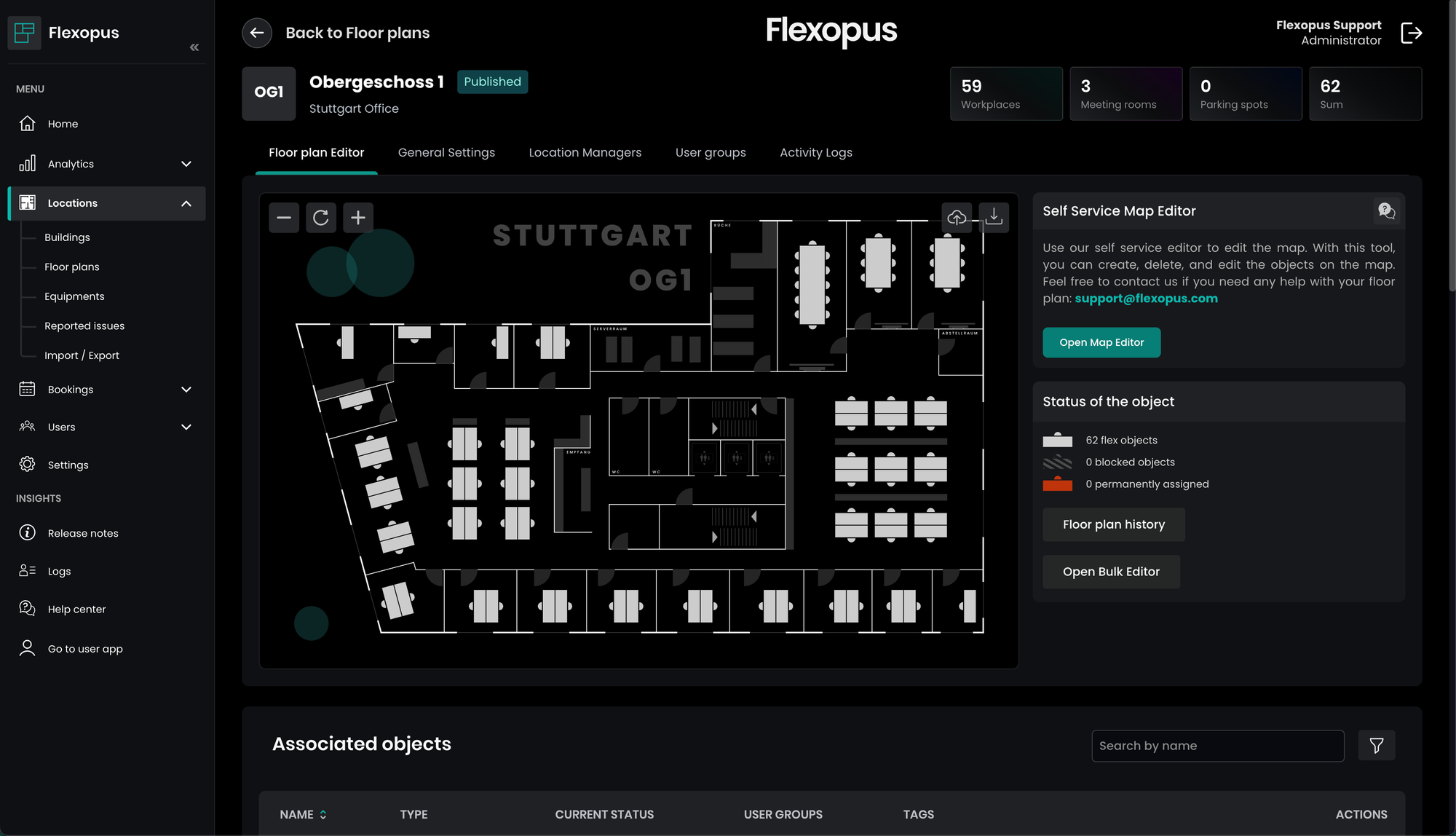Go back to Floor plans
Image resolution: width=1456 pixels, height=836 pixels.
click(x=257, y=33)
